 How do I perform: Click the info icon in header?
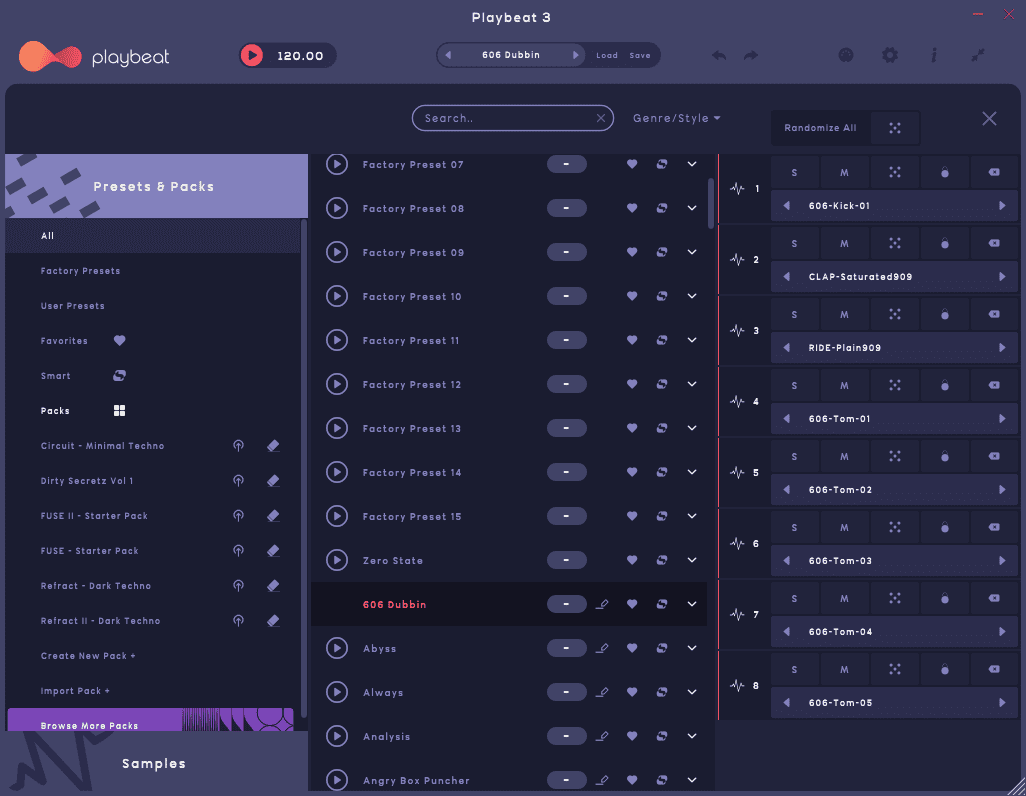coord(934,55)
